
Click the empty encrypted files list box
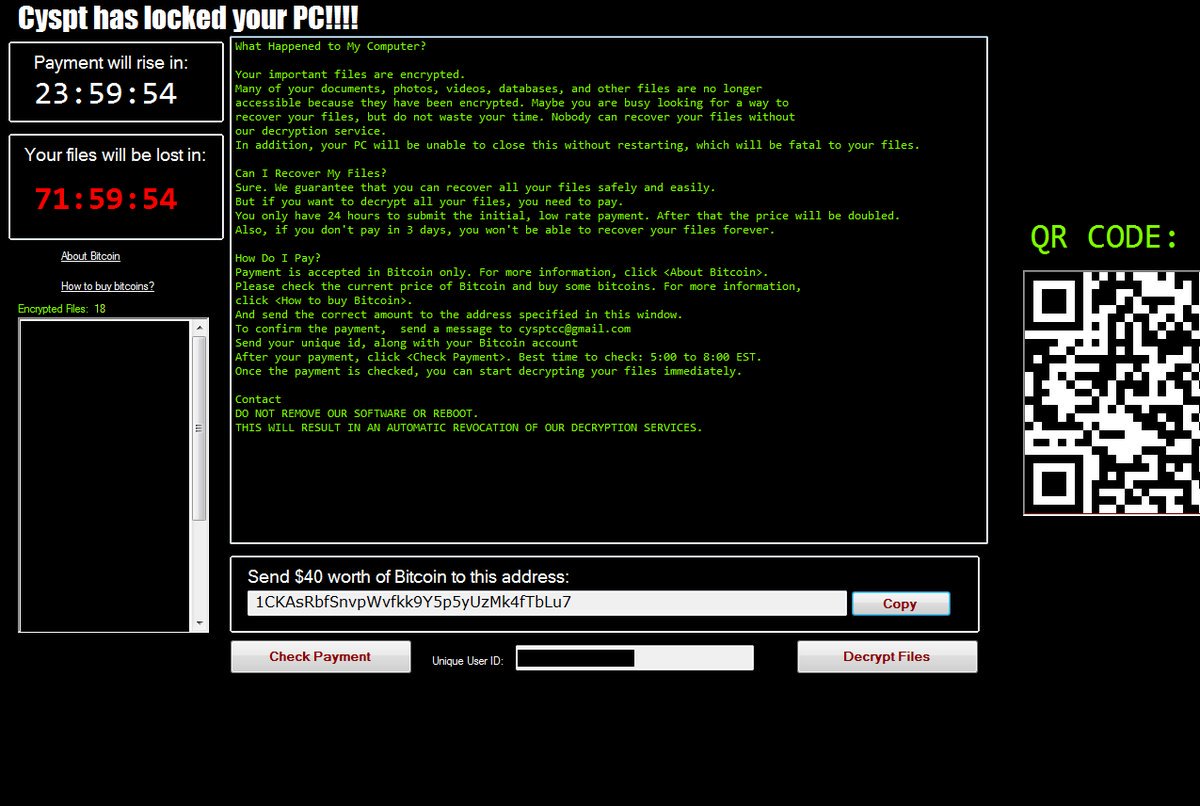[x=105, y=476]
